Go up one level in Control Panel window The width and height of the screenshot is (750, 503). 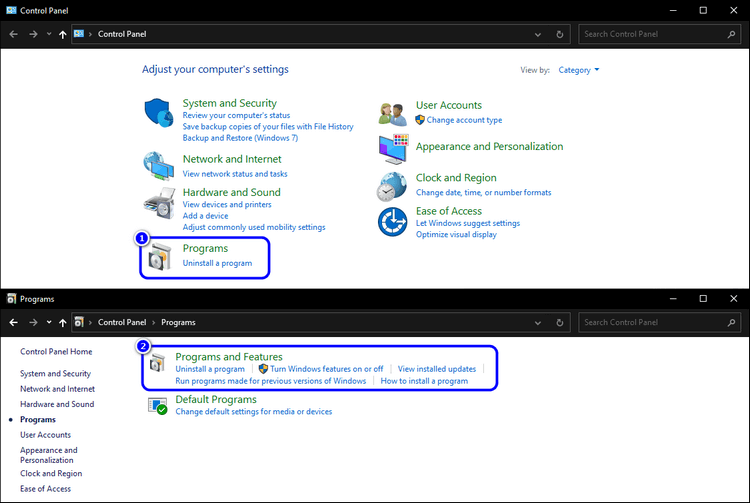[x=62, y=34]
